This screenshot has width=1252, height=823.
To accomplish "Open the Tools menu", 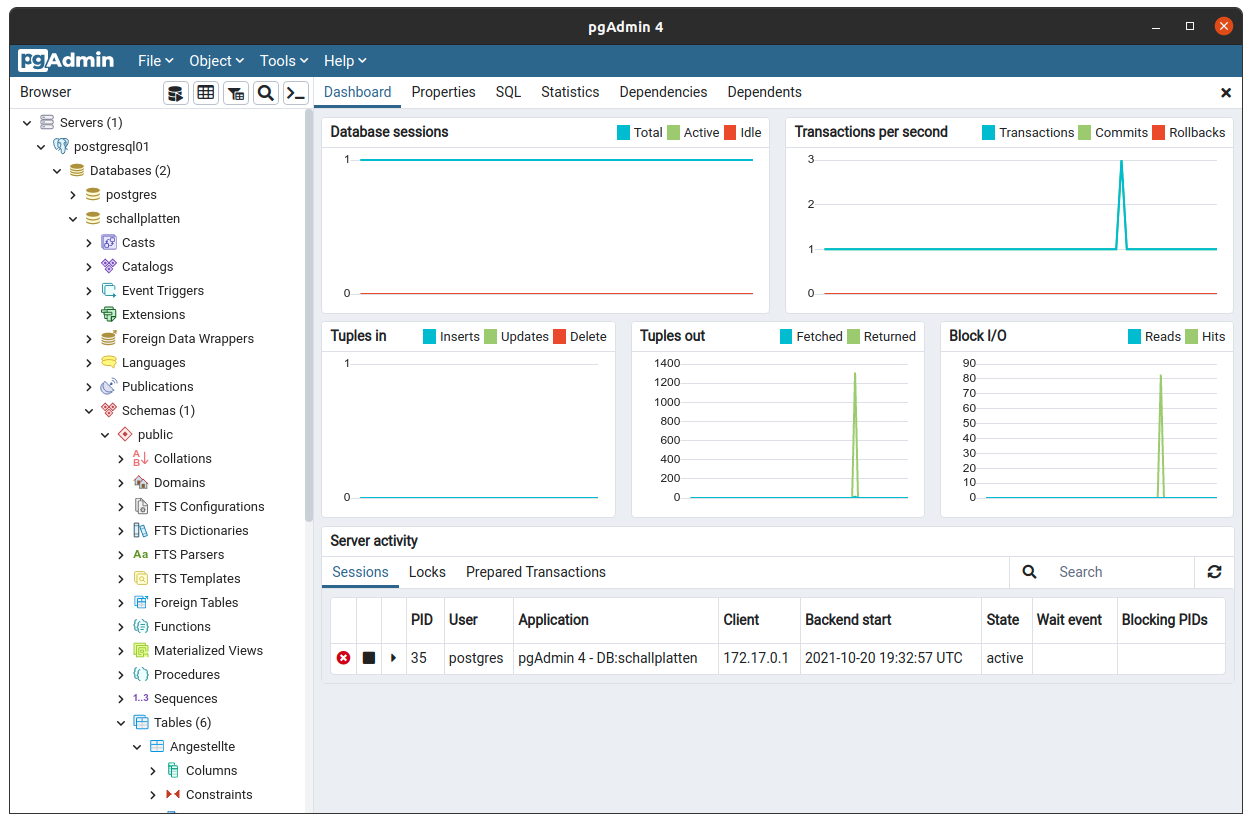I will 284,61.
